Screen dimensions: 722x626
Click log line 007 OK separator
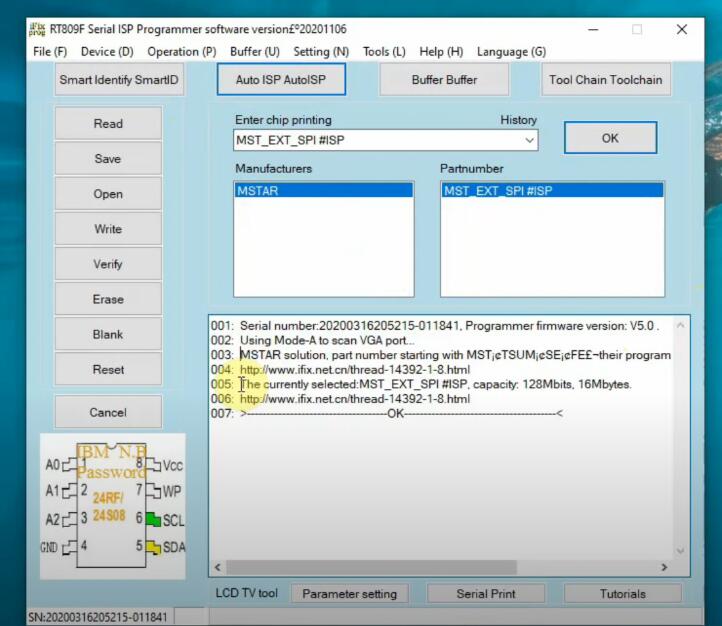click(x=401, y=413)
